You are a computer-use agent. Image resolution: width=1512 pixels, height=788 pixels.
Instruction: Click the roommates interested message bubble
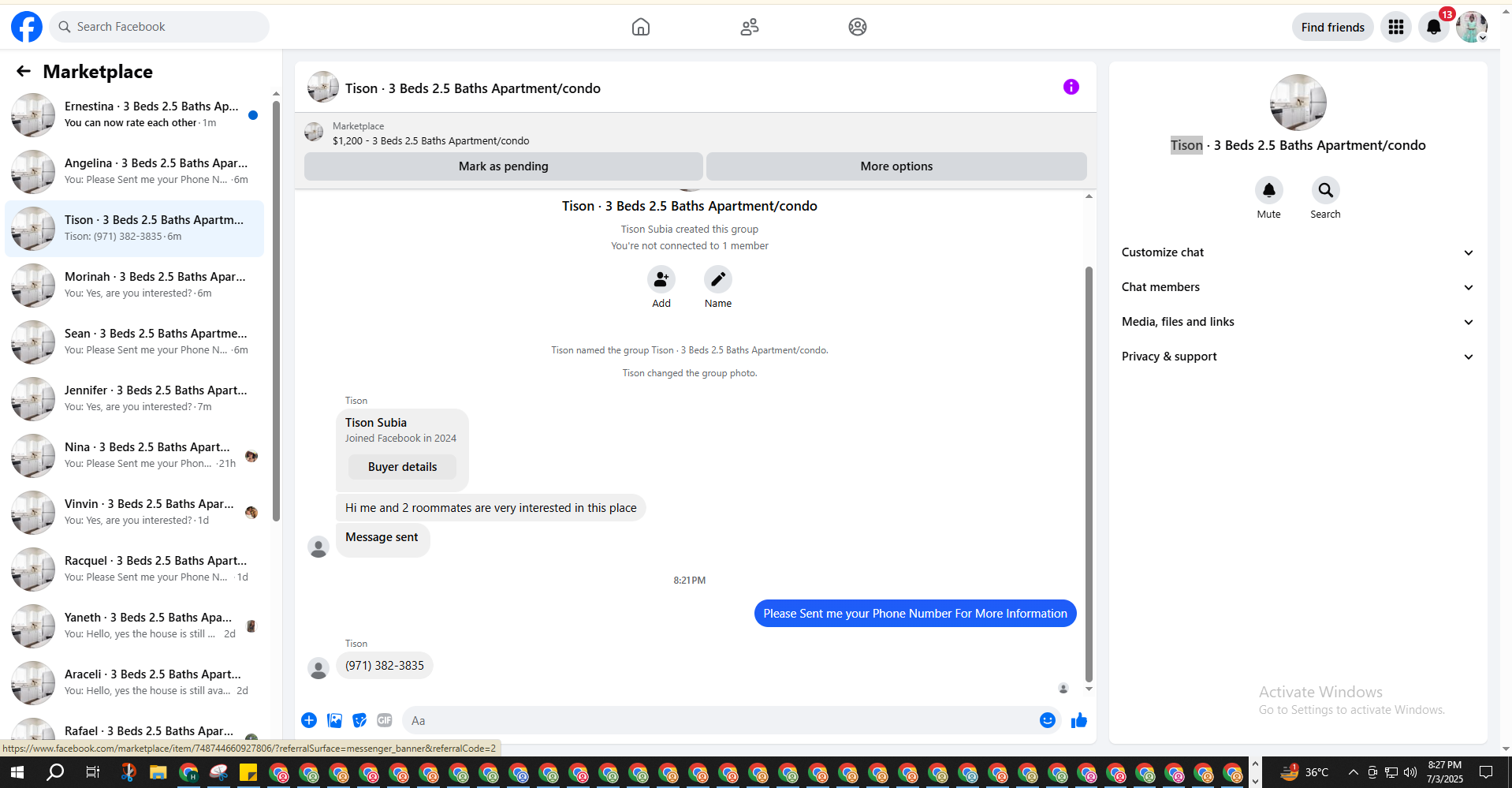tap(491, 508)
